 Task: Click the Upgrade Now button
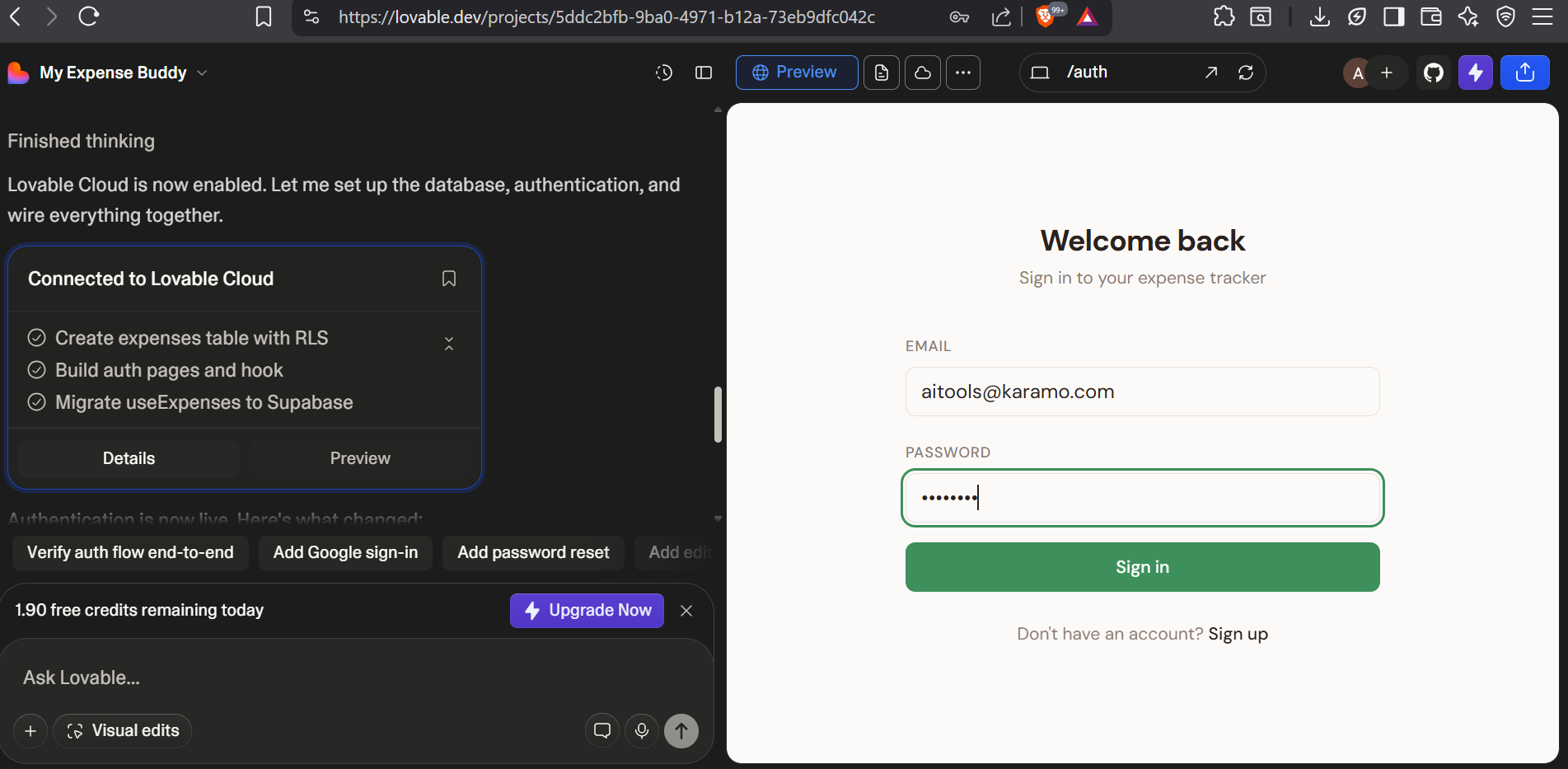tap(587, 610)
